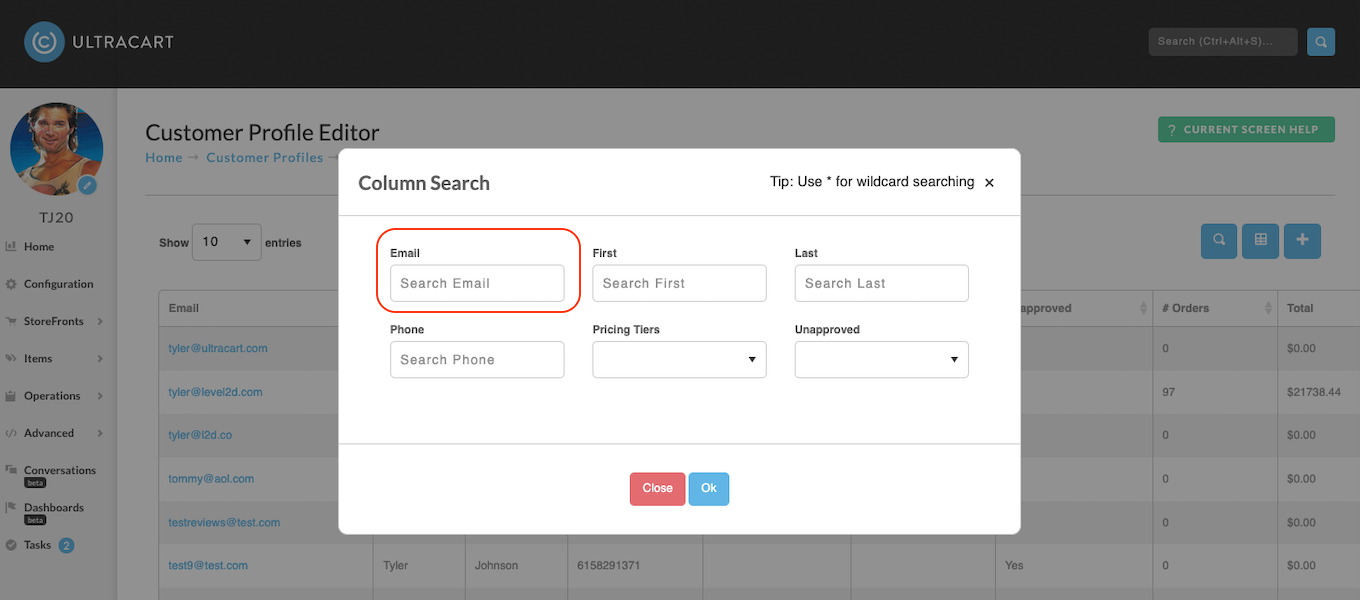The height and width of the screenshot is (600, 1360).
Task: Change the Show entries count dropdown
Action: click(227, 242)
